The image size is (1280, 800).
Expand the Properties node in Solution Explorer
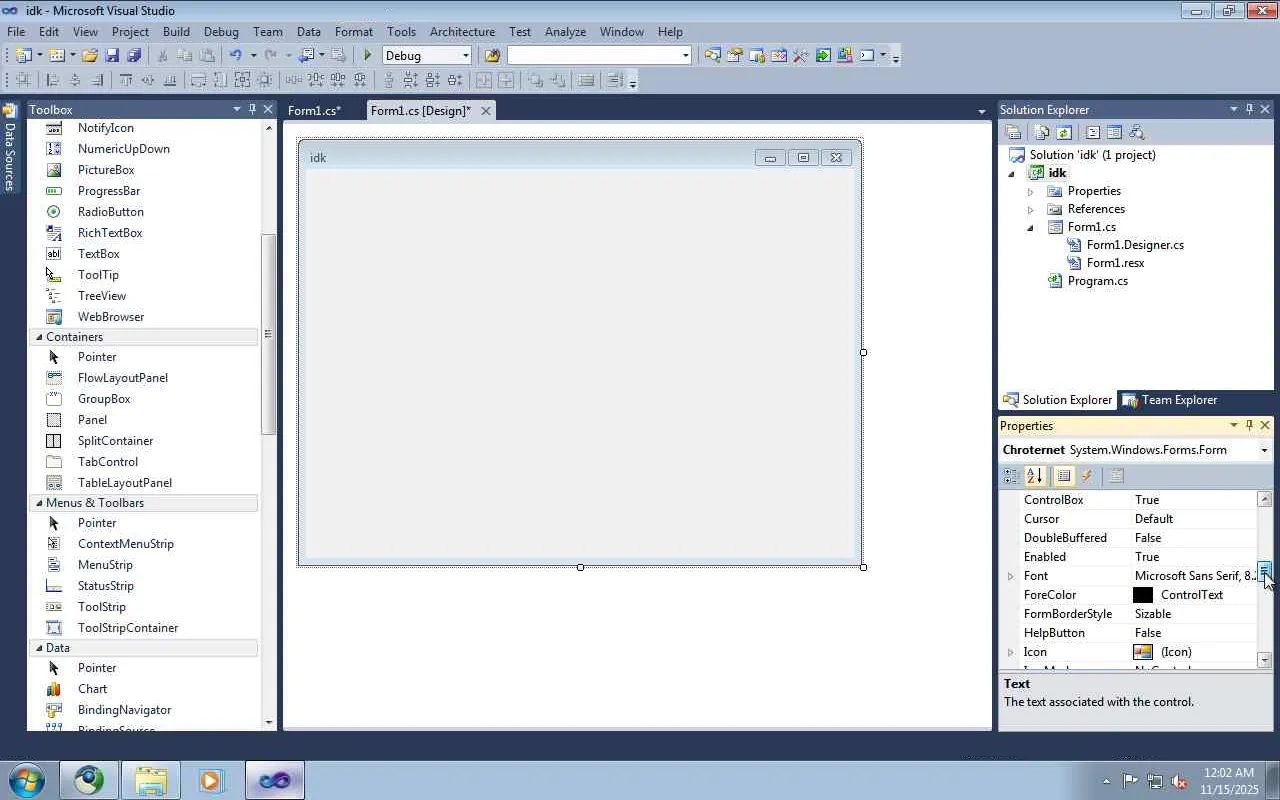coord(1031,191)
